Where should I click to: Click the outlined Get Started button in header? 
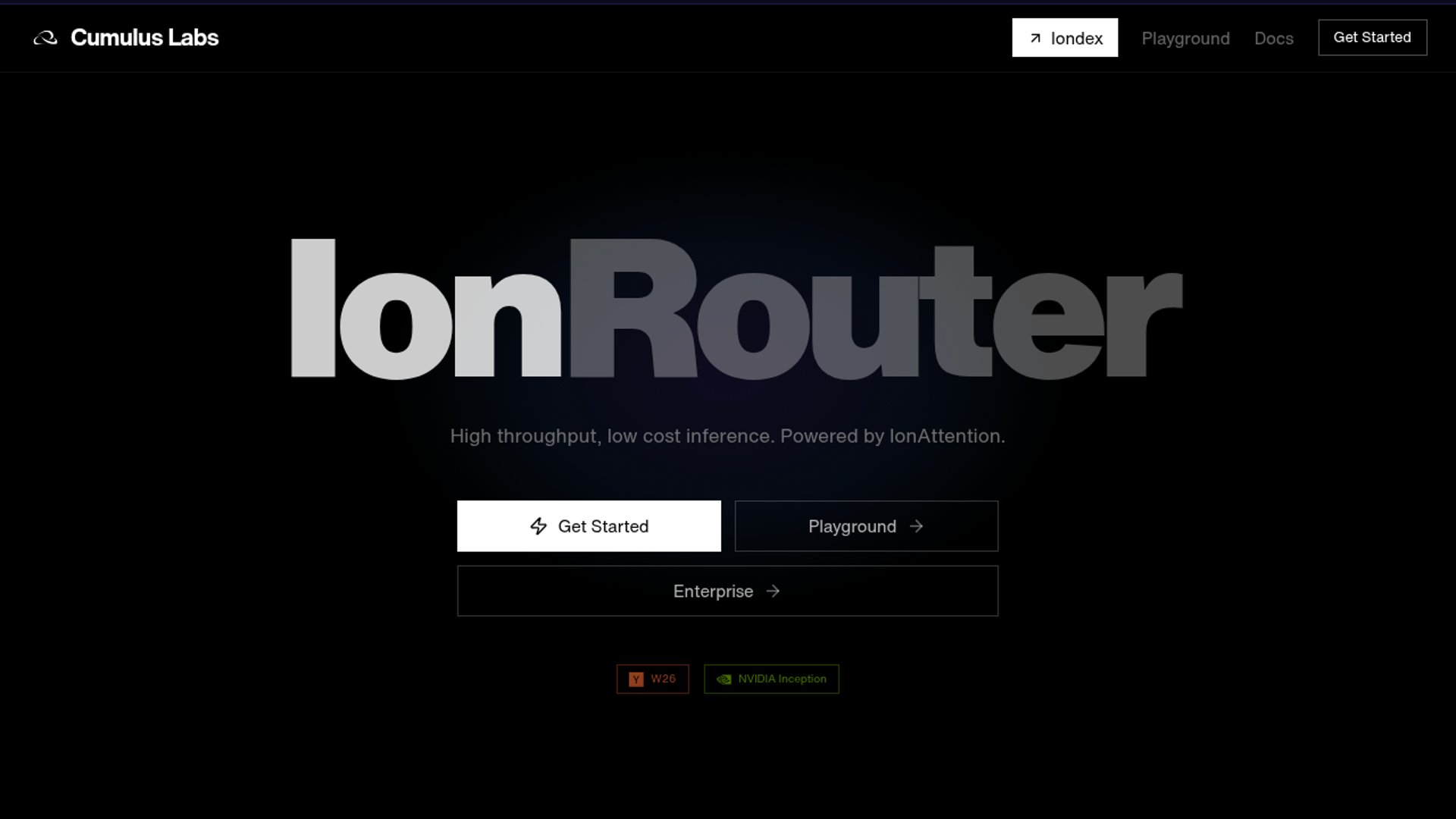tap(1372, 37)
